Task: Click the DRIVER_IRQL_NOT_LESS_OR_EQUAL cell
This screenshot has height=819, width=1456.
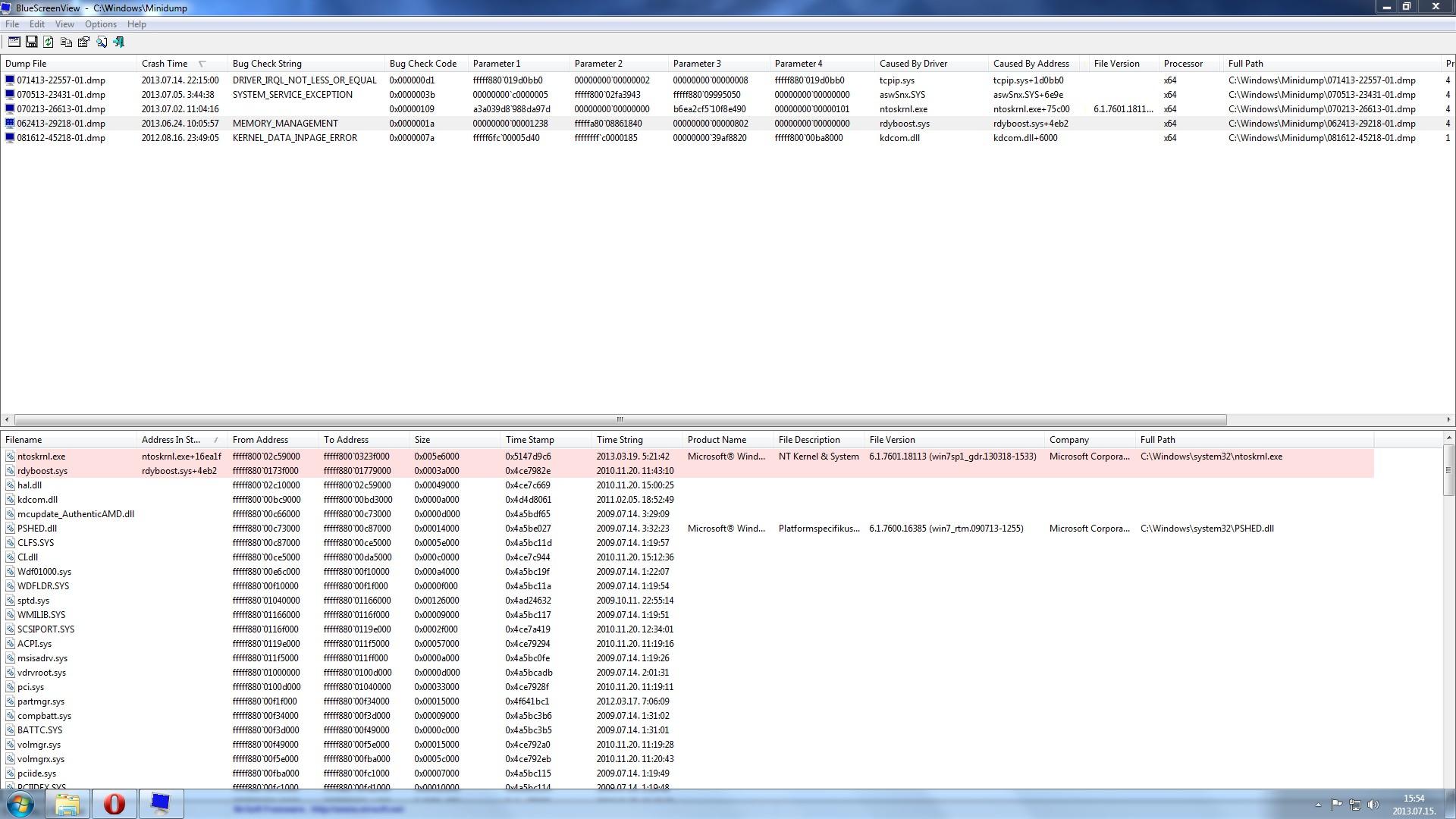Action: click(304, 80)
